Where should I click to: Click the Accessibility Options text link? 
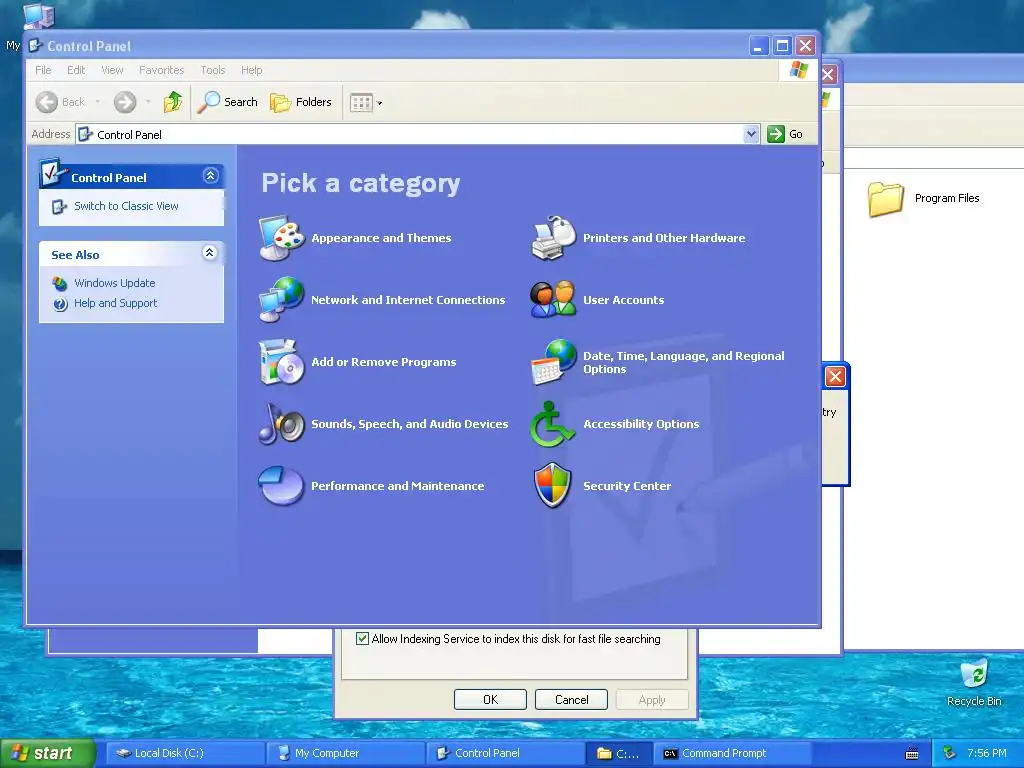tap(641, 424)
